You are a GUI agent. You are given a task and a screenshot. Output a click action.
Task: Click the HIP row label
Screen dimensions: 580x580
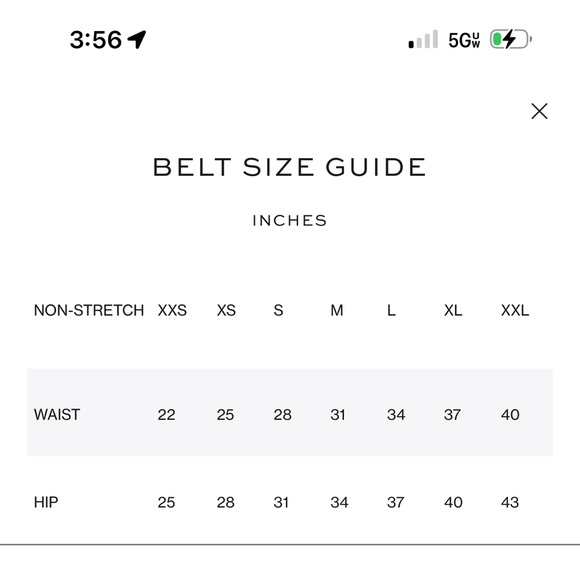[46, 502]
